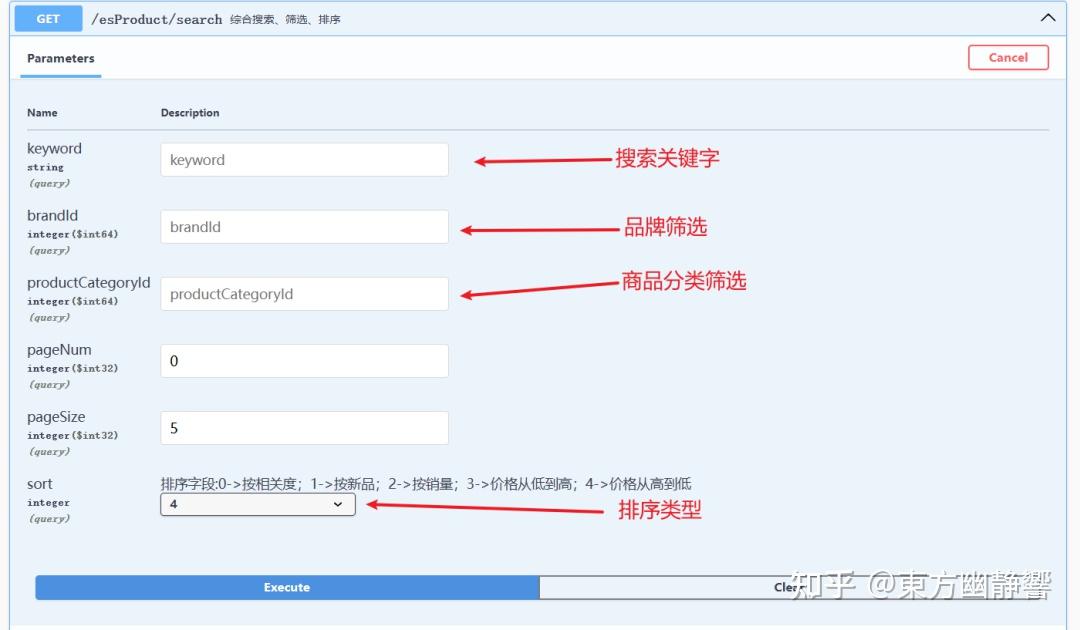Click the pageSize field showing 5

[x=304, y=427]
